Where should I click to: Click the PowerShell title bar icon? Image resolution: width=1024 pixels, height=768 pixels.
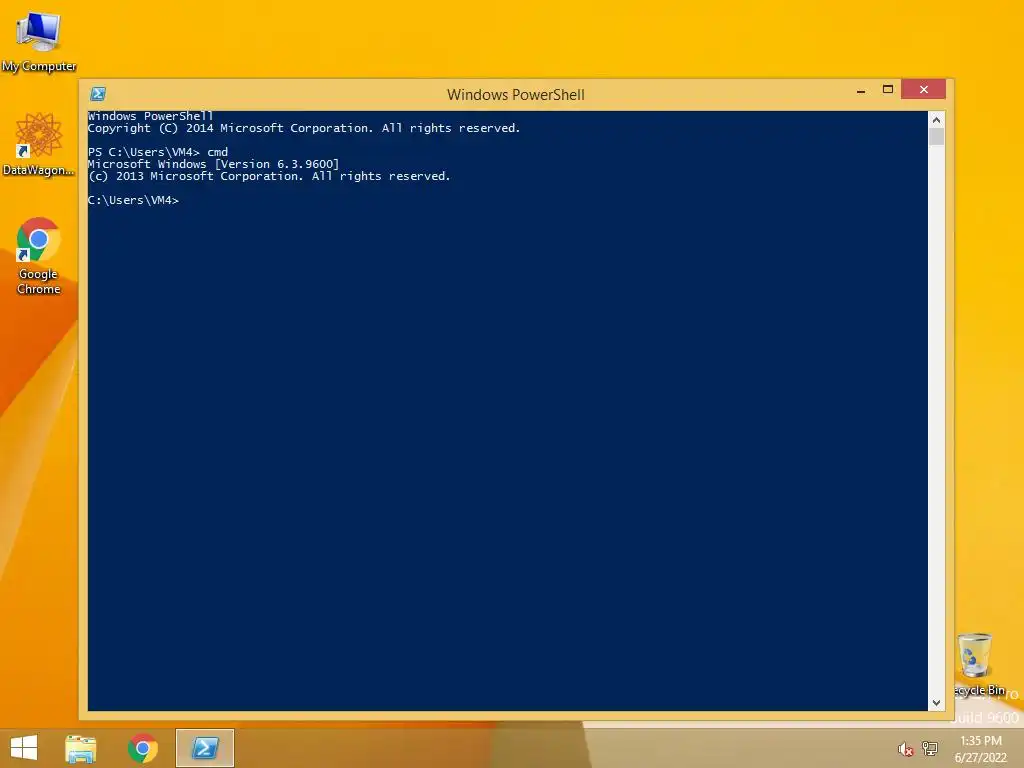coord(98,94)
